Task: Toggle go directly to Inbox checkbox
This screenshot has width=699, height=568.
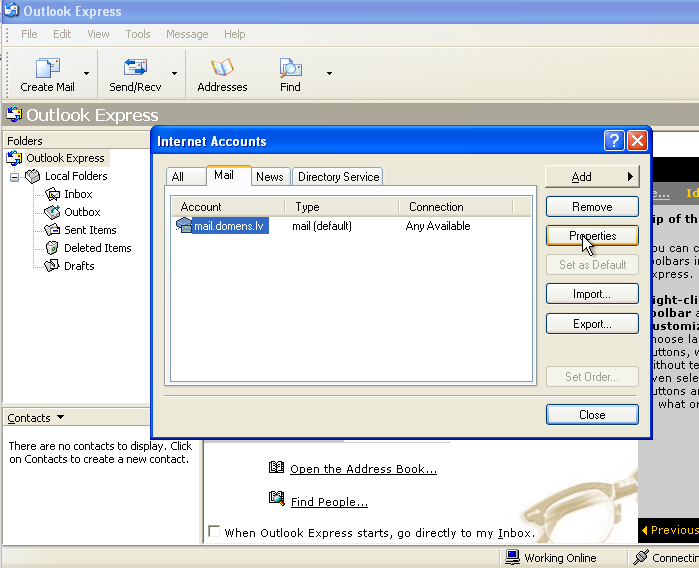Action: (214, 531)
